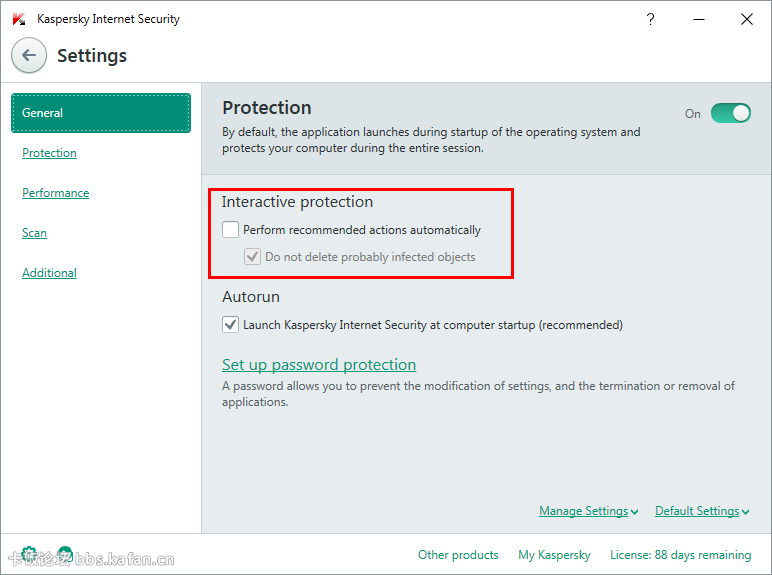
Task: Open My Kaspersky link
Action: pyautogui.click(x=554, y=555)
